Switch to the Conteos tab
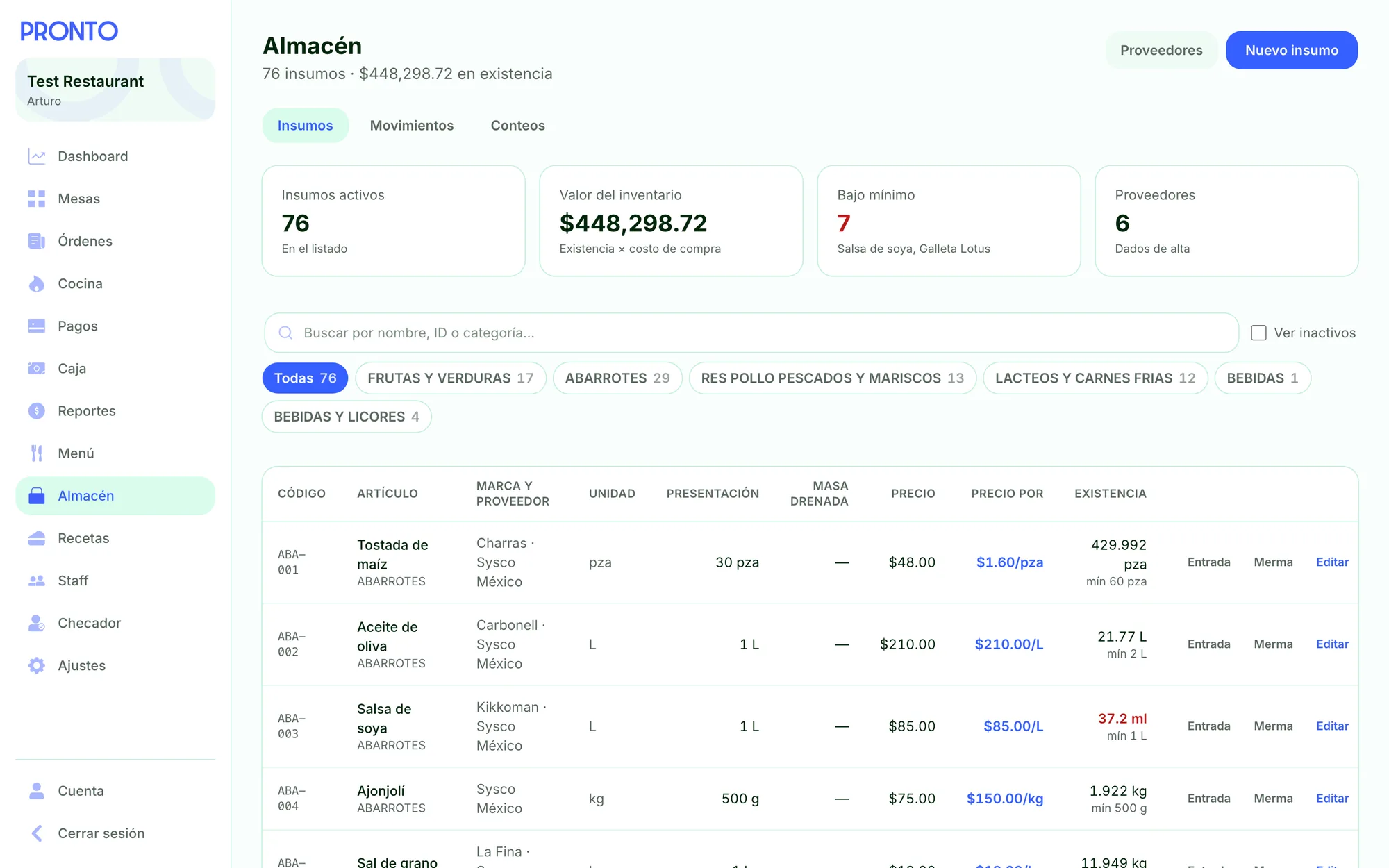 point(518,126)
